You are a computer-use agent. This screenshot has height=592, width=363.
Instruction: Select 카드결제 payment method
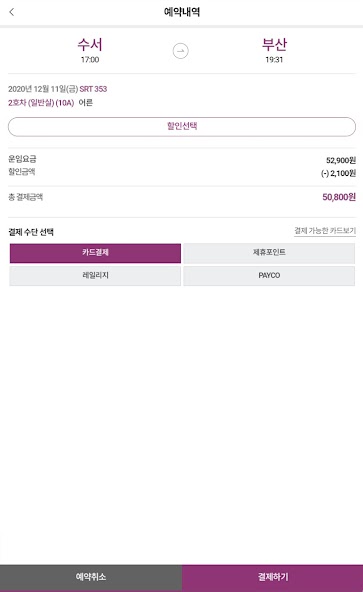point(95,253)
